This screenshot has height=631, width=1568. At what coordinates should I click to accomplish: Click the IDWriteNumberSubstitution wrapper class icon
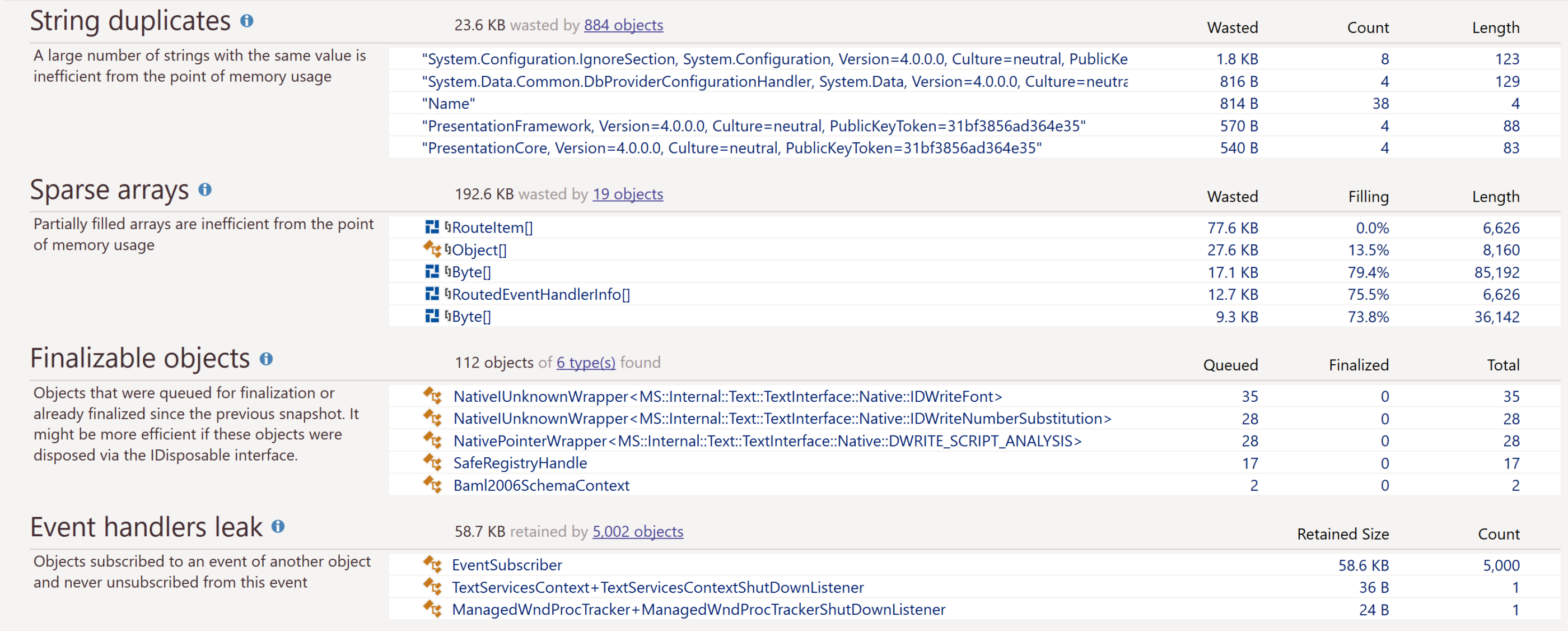coord(432,419)
